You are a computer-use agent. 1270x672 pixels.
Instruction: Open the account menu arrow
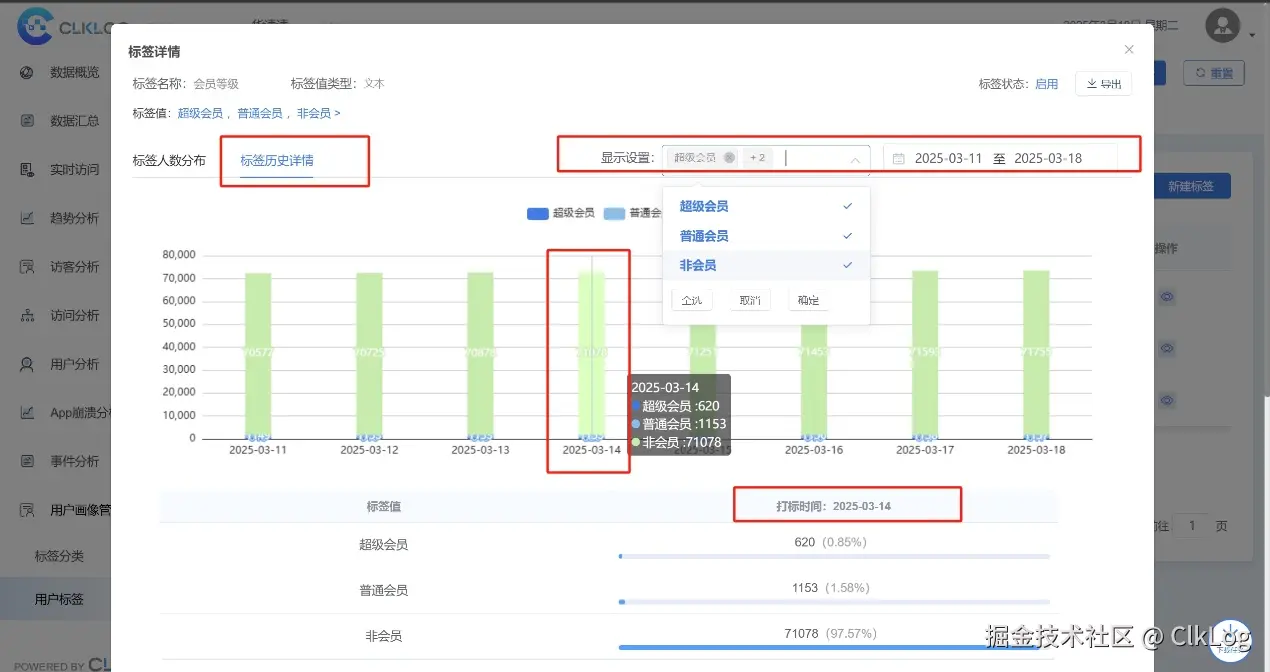(1252, 36)
